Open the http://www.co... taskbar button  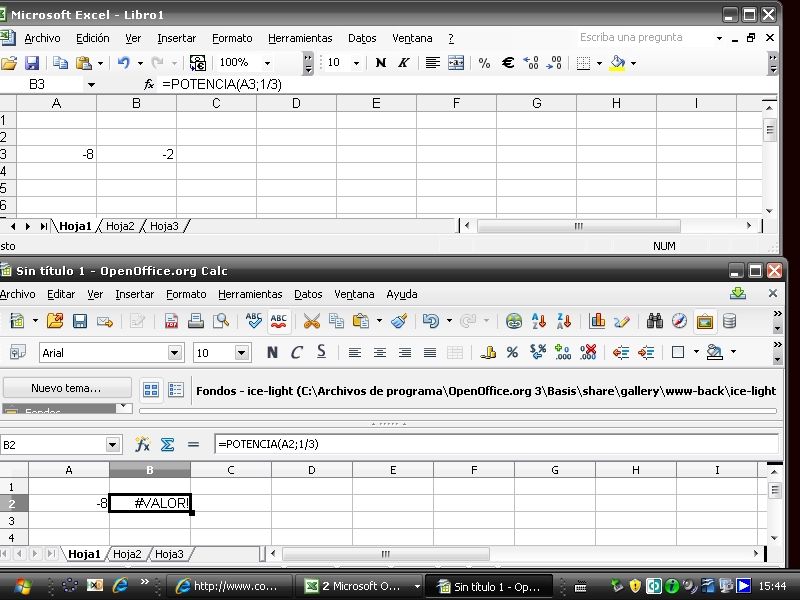pyautogui.click(x=229, y=586)
